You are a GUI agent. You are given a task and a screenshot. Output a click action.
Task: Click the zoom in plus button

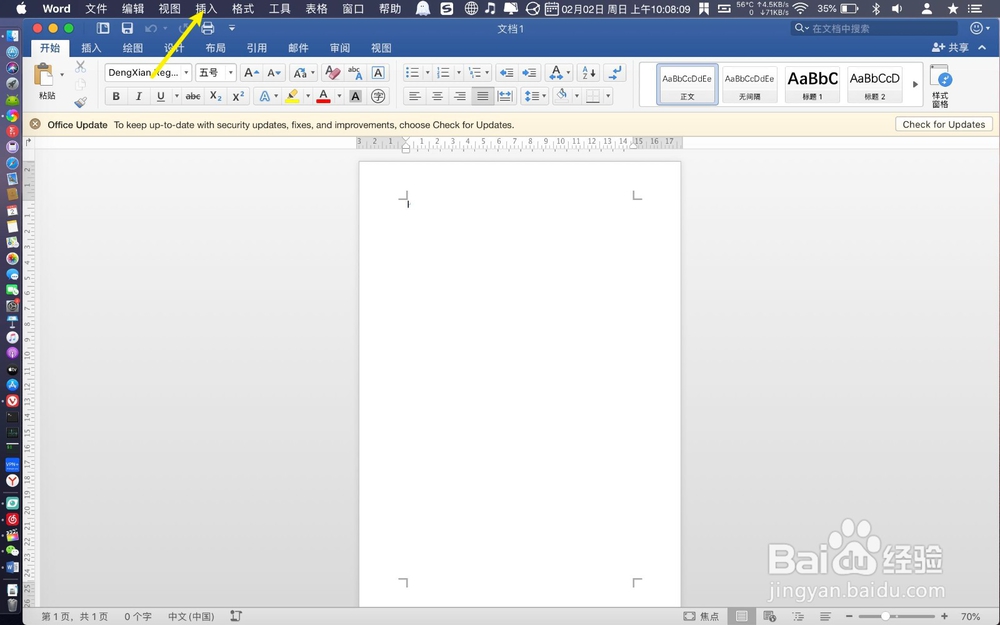pos(945,616)
